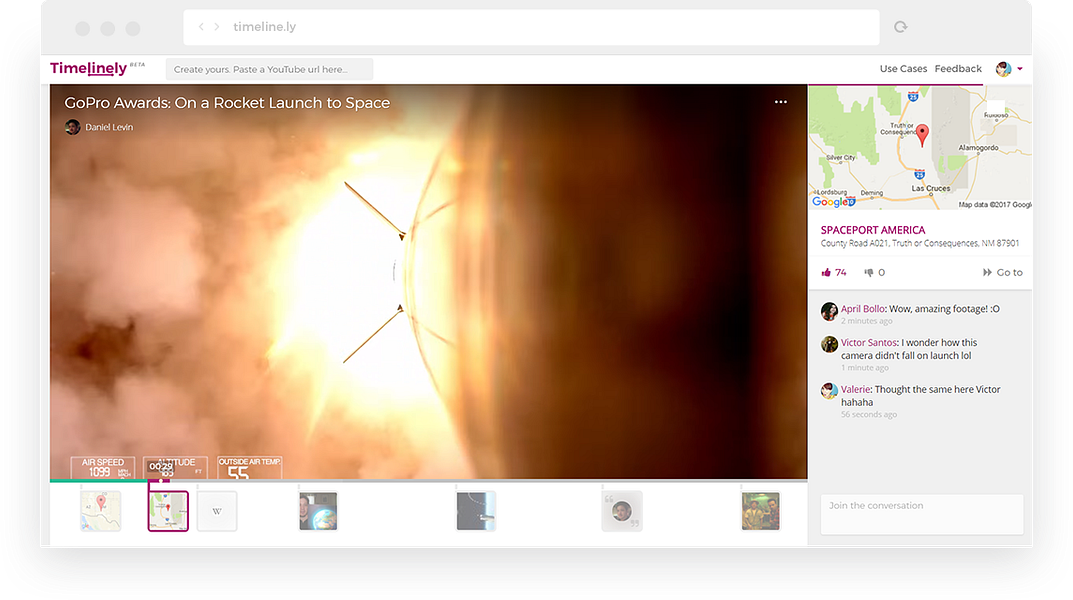Open the Feedback link

958,69
